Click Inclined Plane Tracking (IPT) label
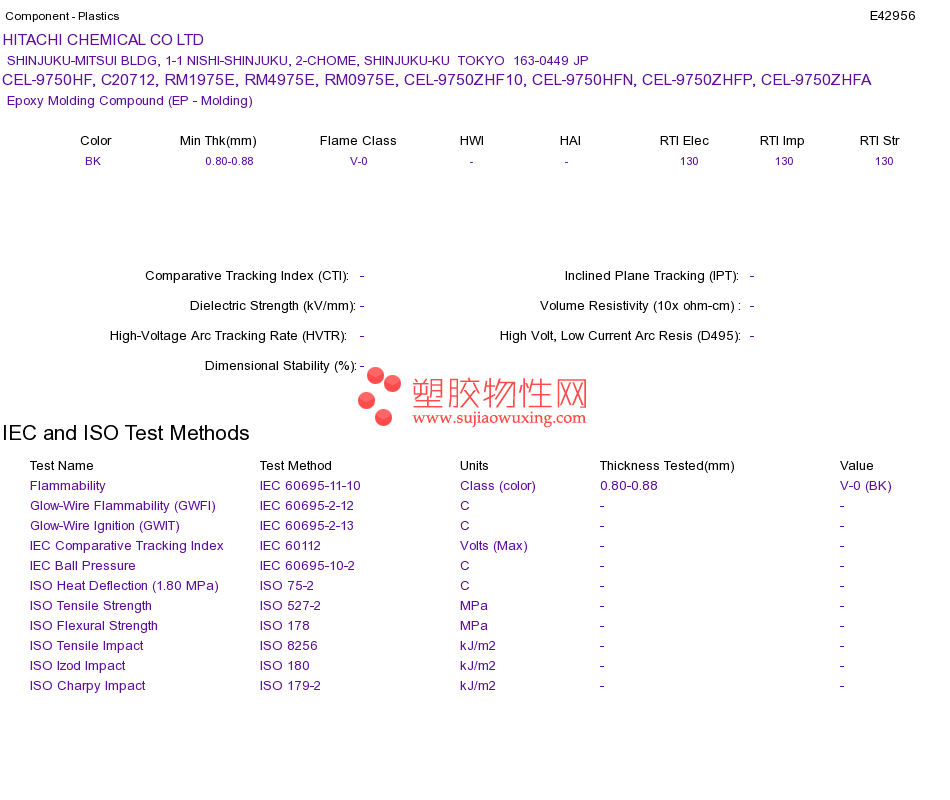This screenshot has width=950, height=800. [652, 276]
